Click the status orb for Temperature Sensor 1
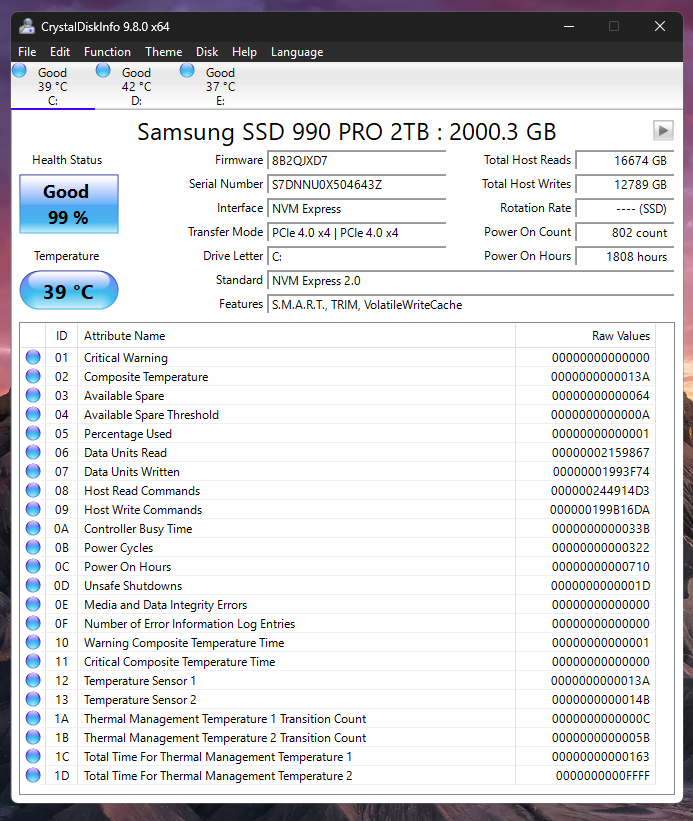This screenshot has width=693, height=821. point(33,680)
